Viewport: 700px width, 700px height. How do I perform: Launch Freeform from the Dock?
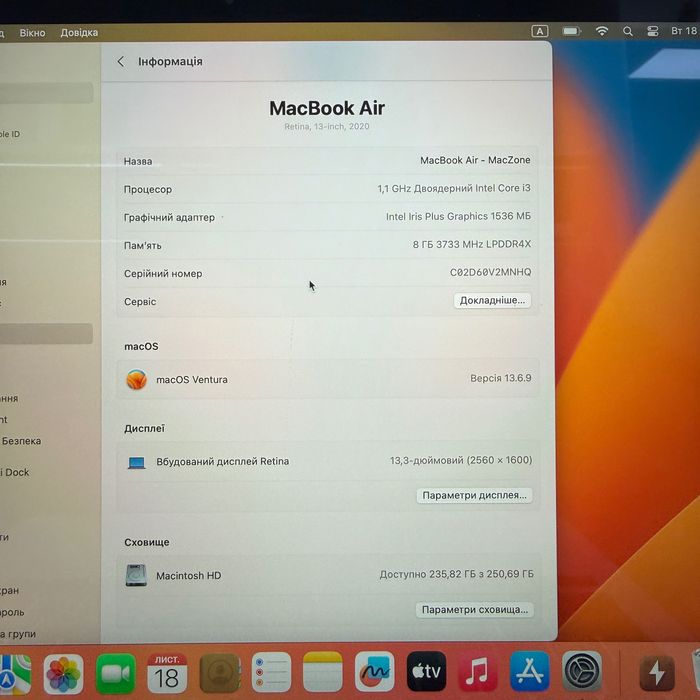click(x=374, y=671)
